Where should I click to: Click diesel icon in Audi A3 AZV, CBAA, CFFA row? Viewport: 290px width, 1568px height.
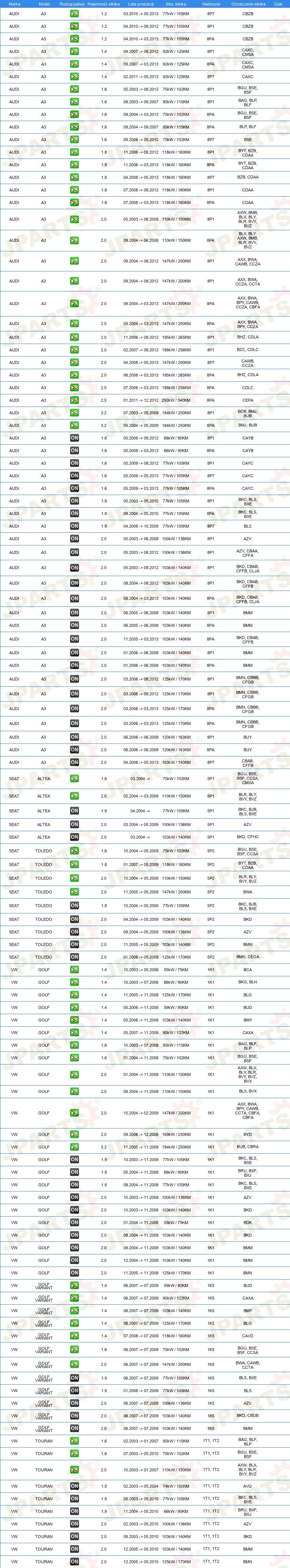pos(74,553)
